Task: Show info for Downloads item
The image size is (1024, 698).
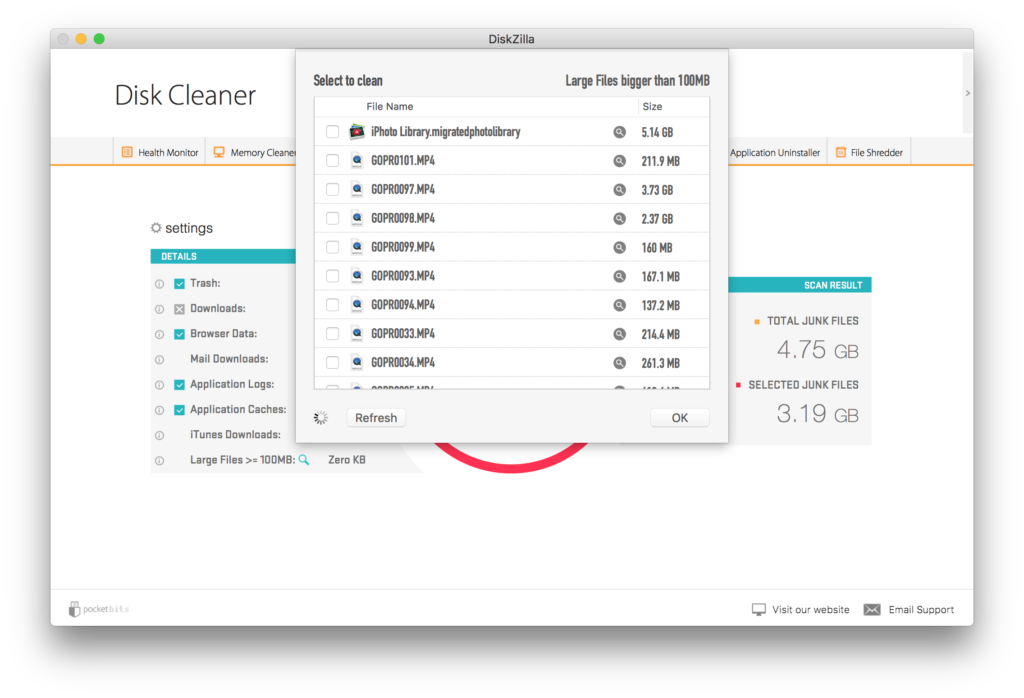Action: coord(159,309)
